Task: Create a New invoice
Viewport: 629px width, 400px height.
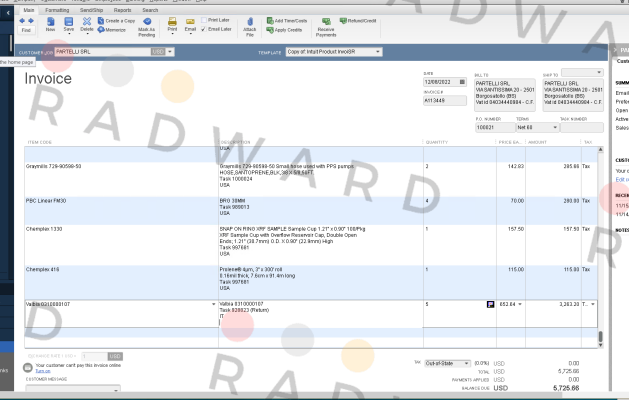Action: coord(51,24)
